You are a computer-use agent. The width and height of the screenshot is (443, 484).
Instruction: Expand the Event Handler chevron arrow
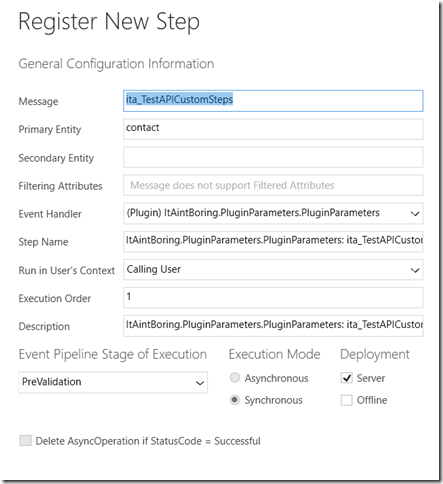coord(415,214)
